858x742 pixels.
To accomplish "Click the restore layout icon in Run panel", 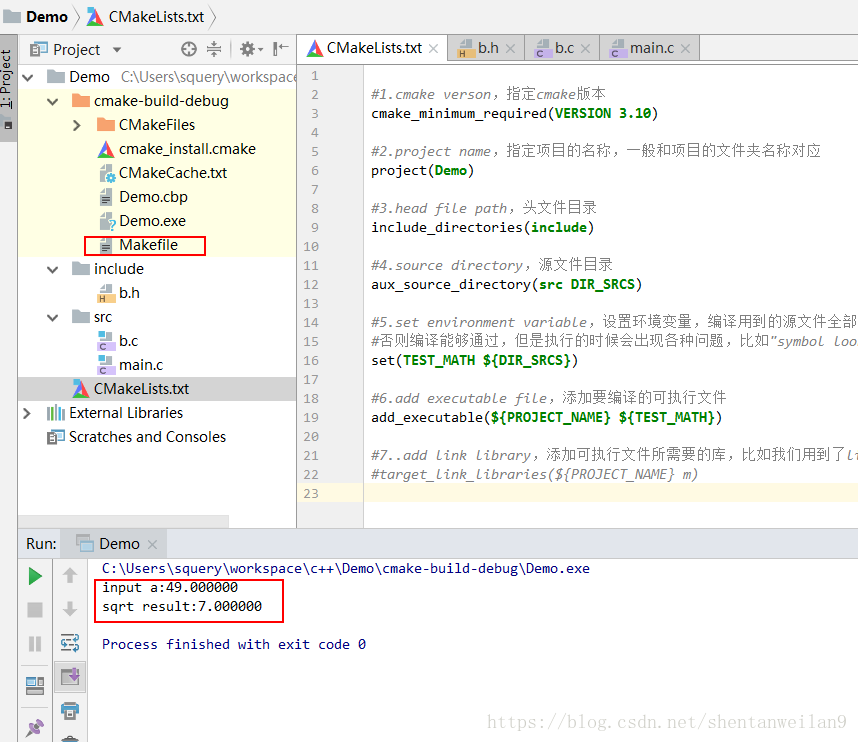I will (35, 686).
